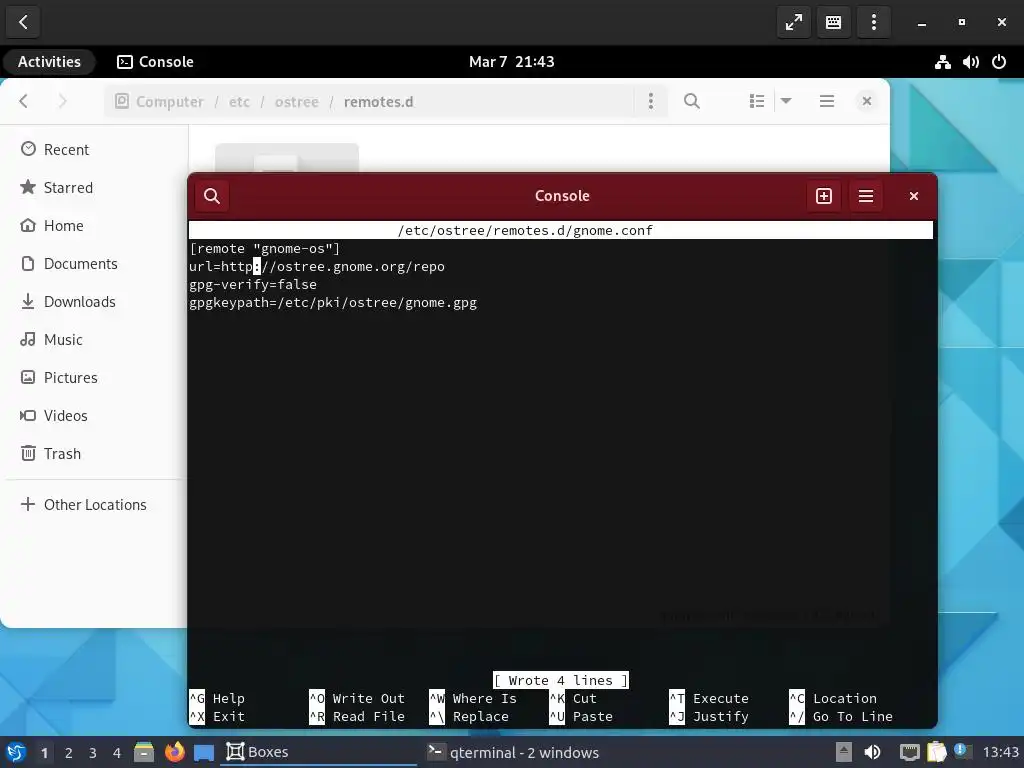This screenshot has width=1024, height=768.
Task: Open the power menu icon in the GNOME bar
Action: [999, 62]
